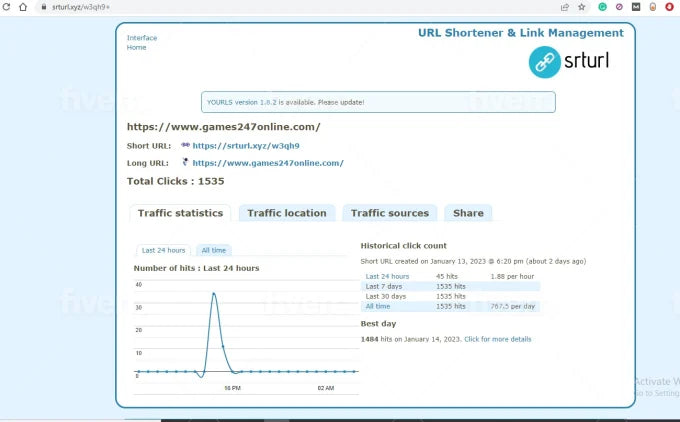Open the Home link

[x=136, y=47]
